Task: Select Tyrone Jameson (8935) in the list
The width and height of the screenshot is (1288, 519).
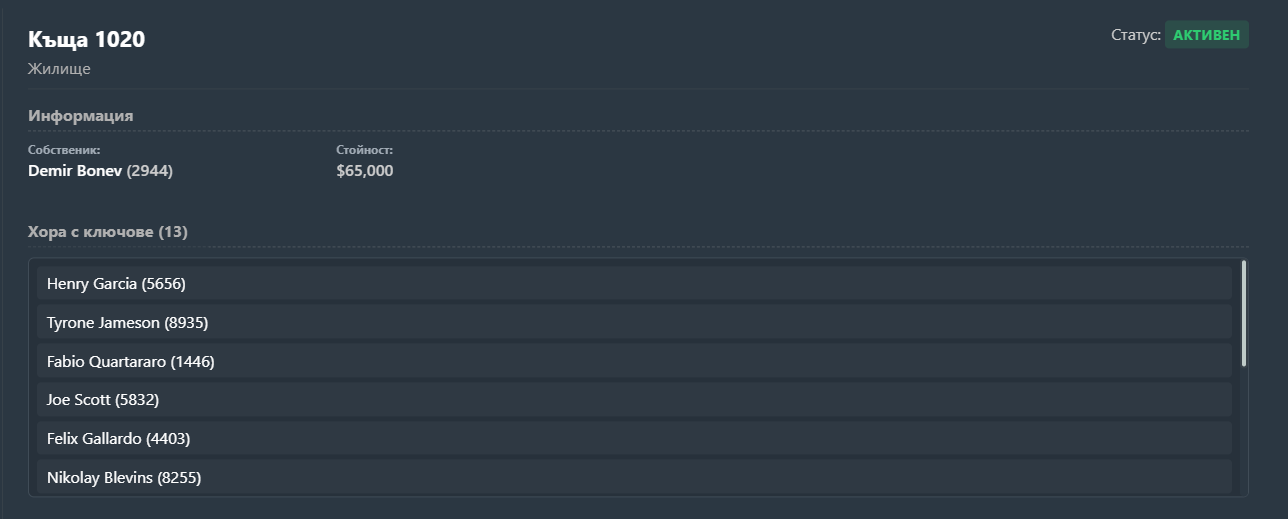Action: [634, 322]
